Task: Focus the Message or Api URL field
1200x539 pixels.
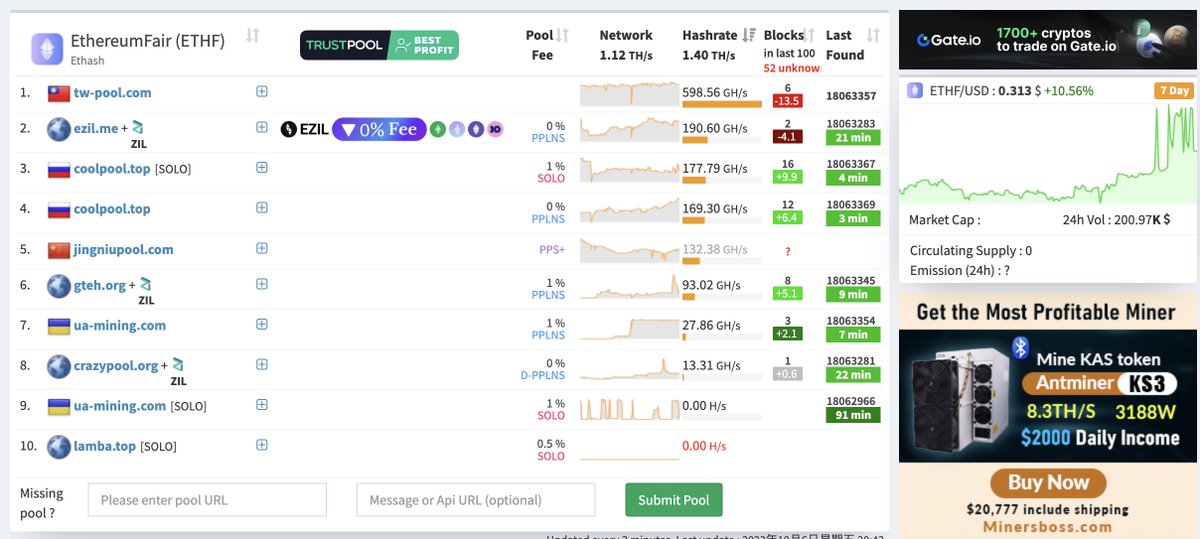Action: [476, 500]
